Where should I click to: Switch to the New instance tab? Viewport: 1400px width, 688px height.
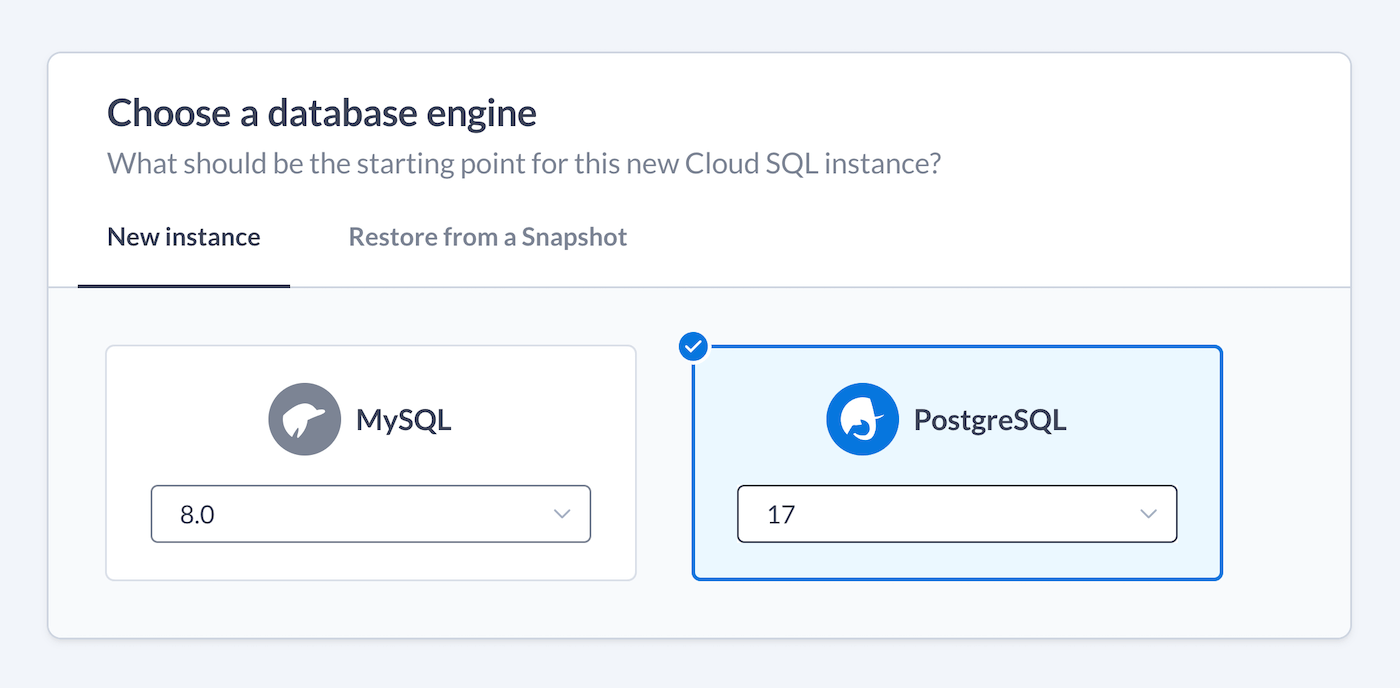click(184, 237)
